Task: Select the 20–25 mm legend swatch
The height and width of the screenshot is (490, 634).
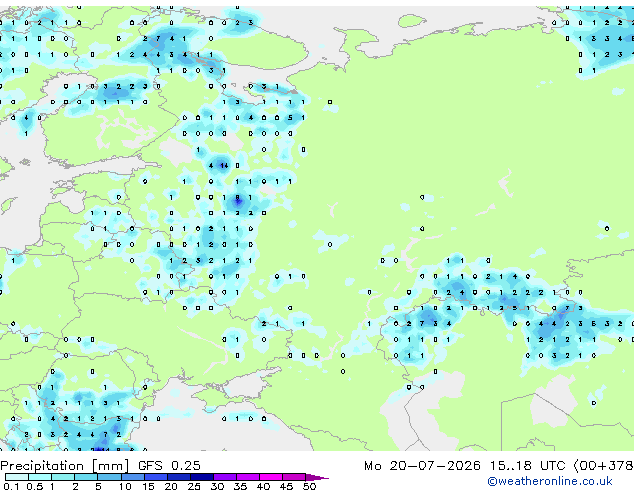Action: click(x=178, y=477)
